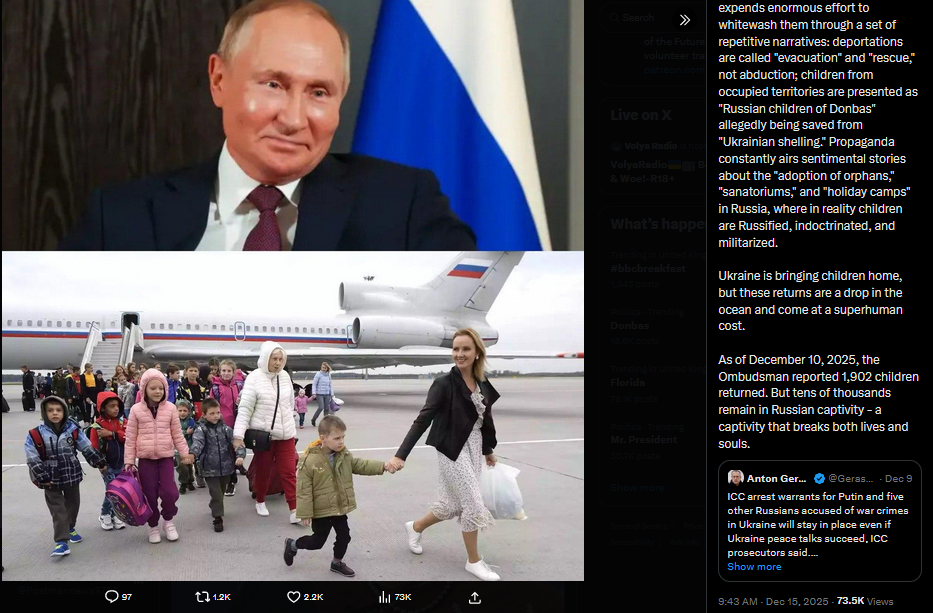Open the Dec 9 quoted tweet date
The height and width of the screenshot is (613, 933).
pos(898,478)
